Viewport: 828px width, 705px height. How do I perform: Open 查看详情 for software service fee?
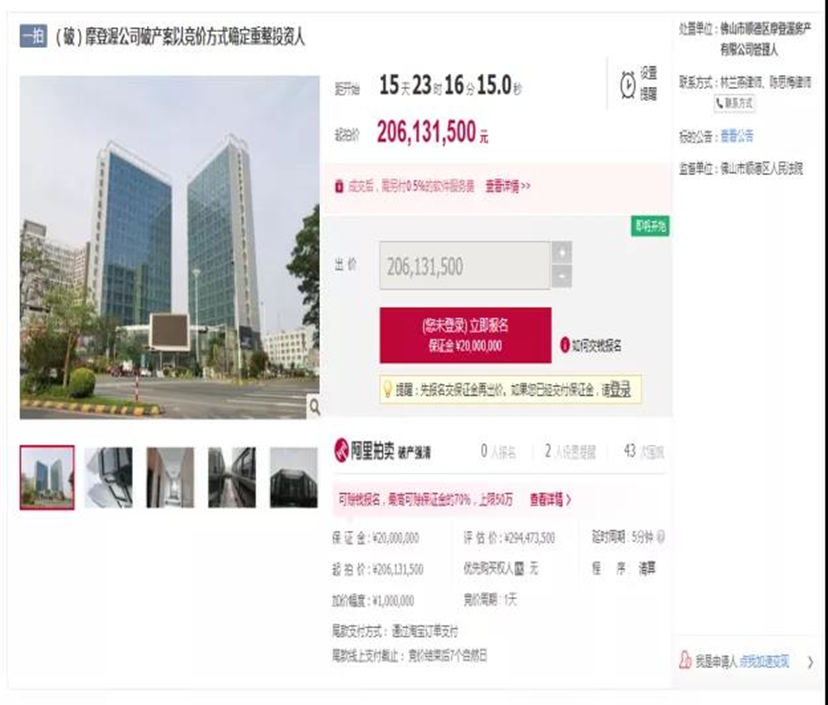pyautogui.click(x=507, y=186)
